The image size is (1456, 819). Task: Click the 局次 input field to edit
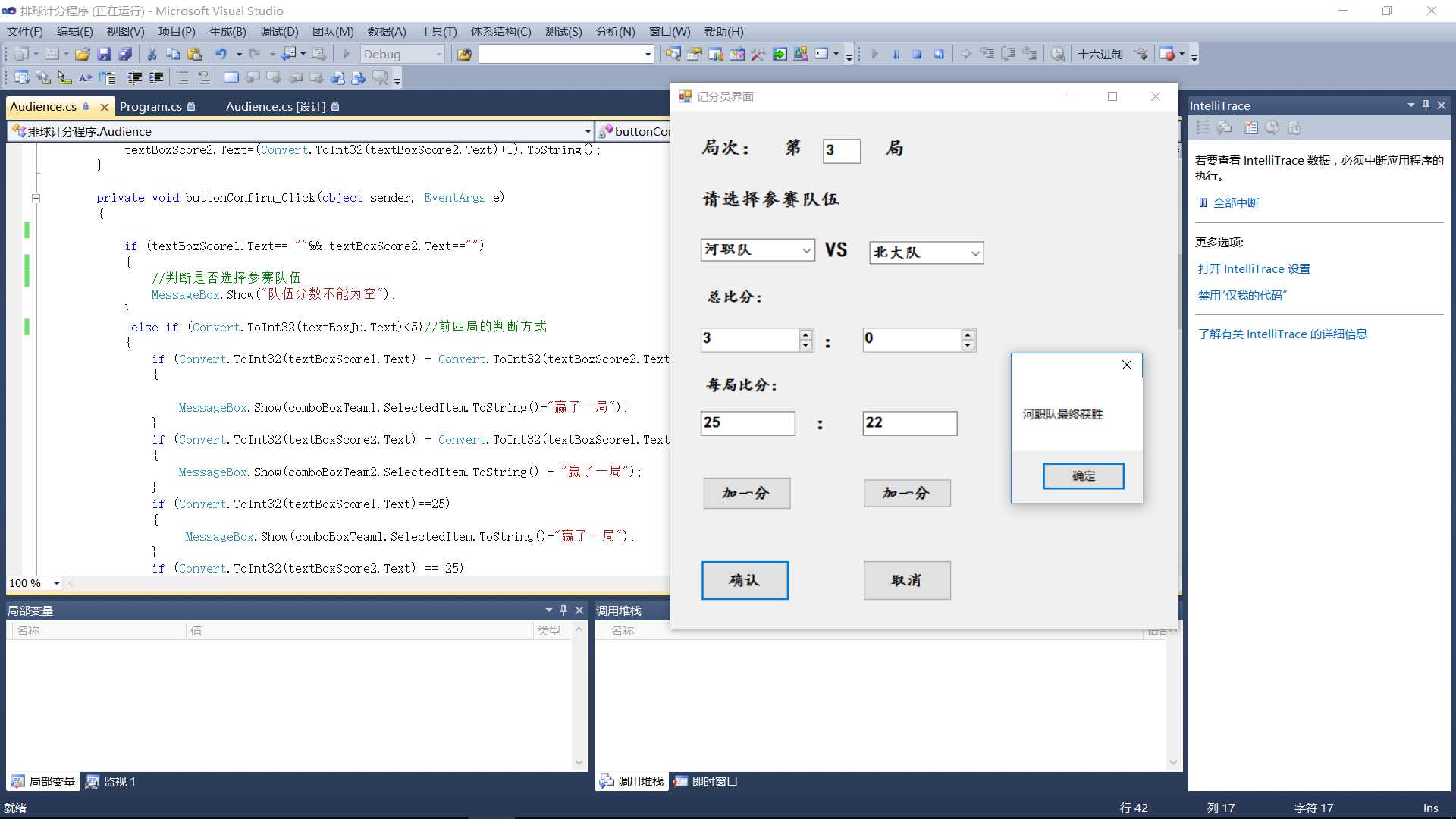point(841,150)
